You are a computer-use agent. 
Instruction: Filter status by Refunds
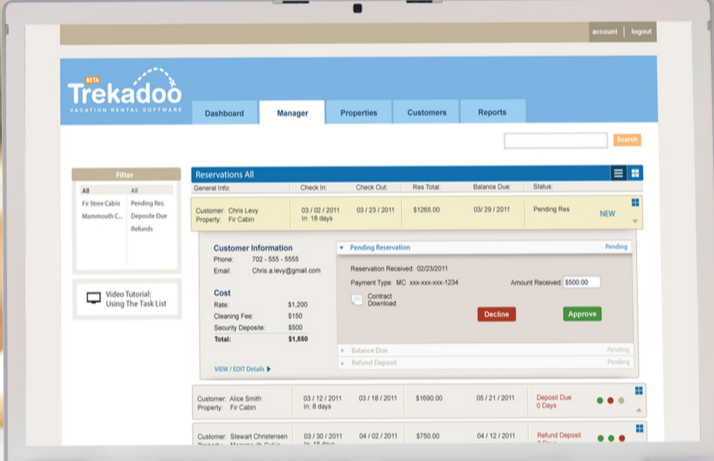142,229
